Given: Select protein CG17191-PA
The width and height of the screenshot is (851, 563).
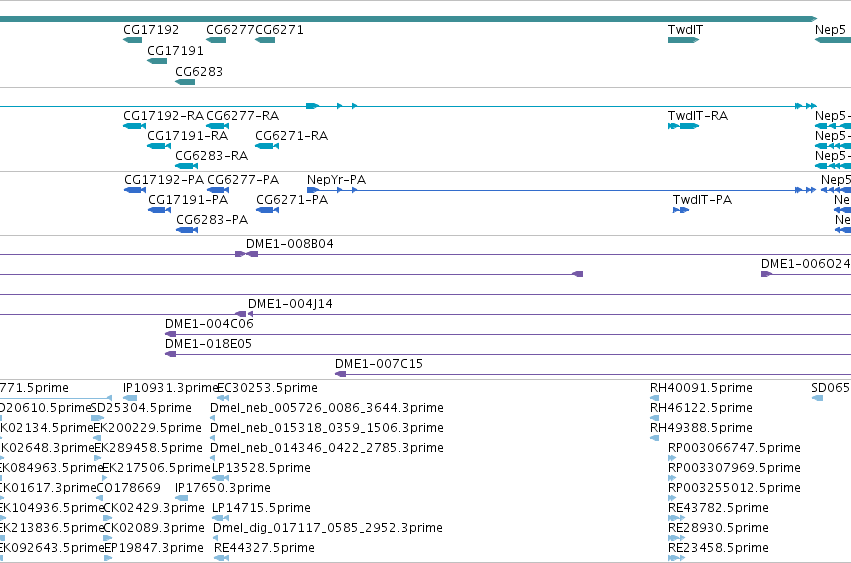Looking at the screenshot, I should pos(188,200).
